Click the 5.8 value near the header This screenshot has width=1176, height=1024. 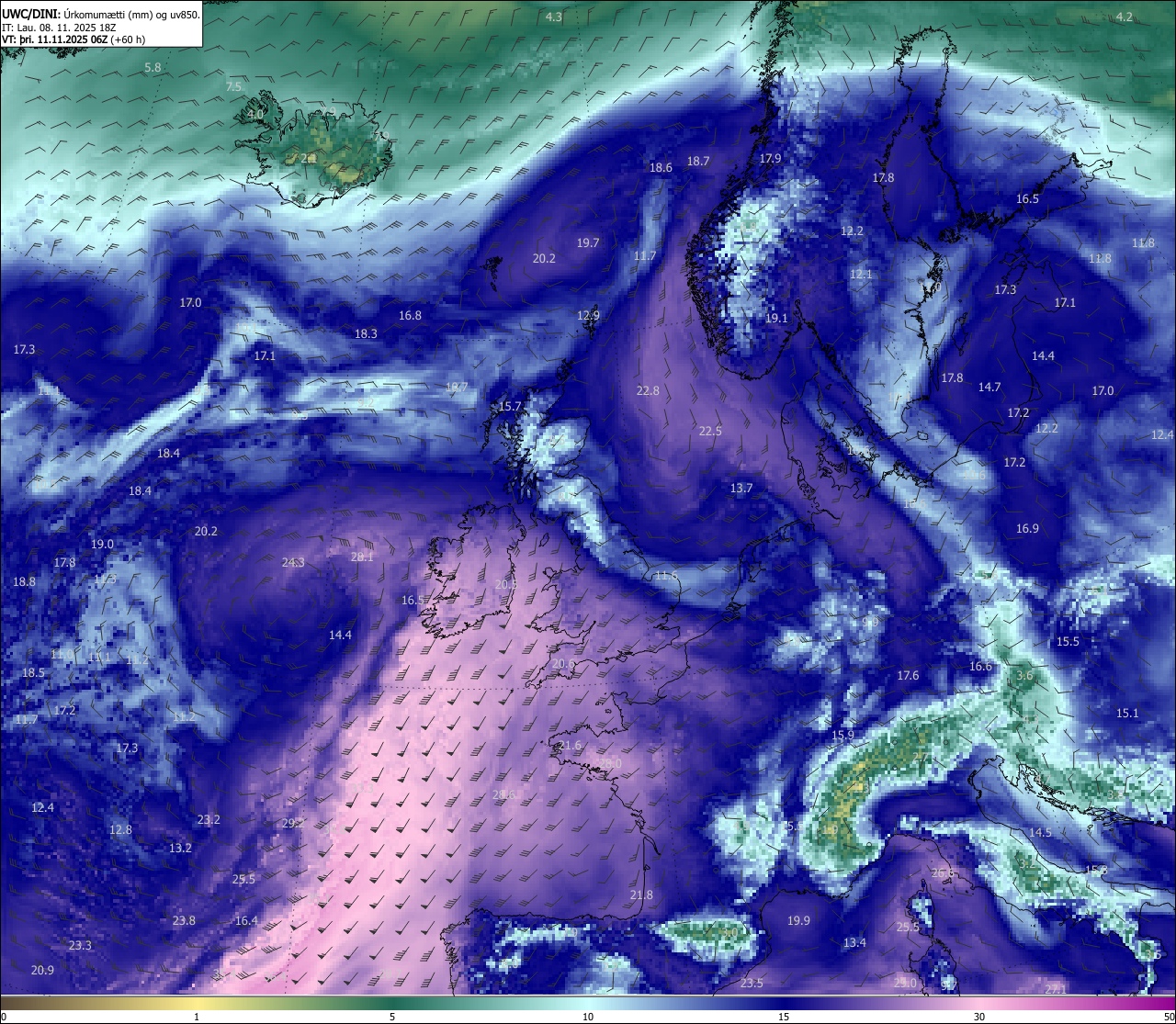pyautogui.click(x=153, y=68)
